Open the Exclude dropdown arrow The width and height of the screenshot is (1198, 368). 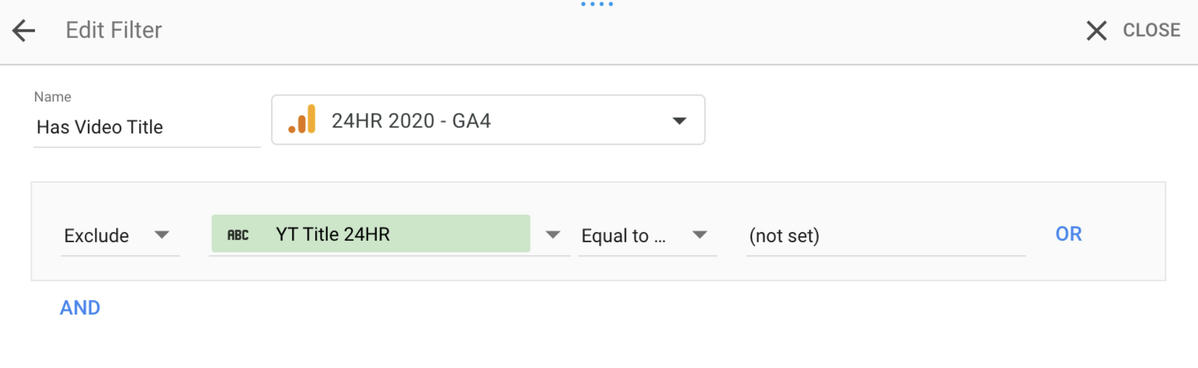161,234
